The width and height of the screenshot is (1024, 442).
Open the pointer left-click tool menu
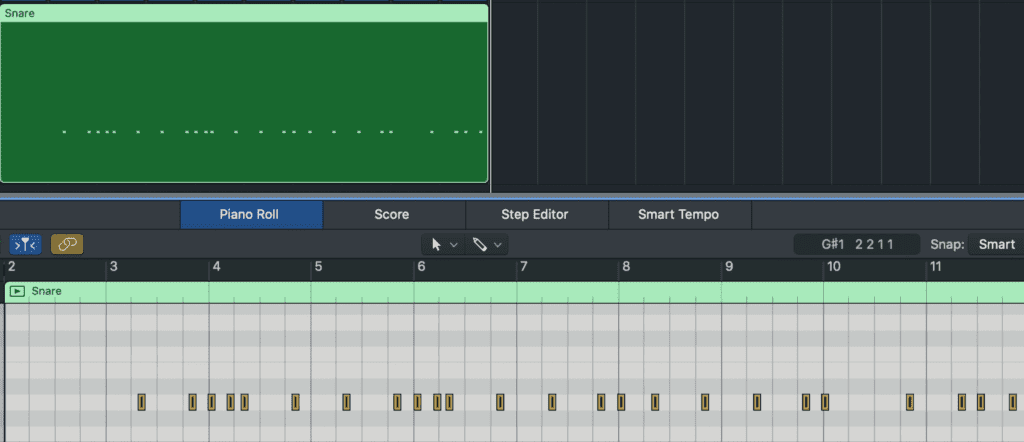tap(443, 245)
